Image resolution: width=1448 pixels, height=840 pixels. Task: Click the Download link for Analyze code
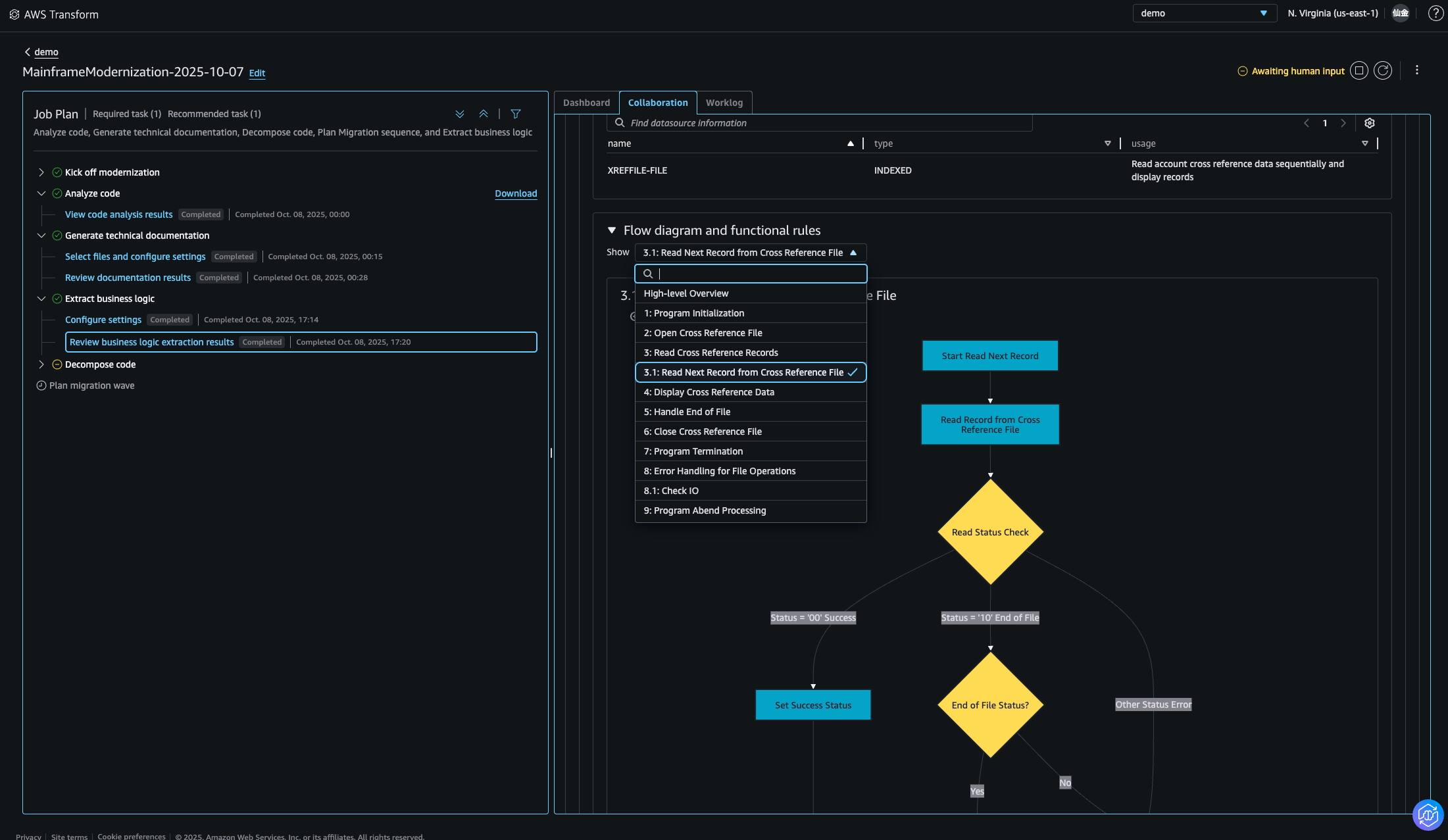point(516,193)
